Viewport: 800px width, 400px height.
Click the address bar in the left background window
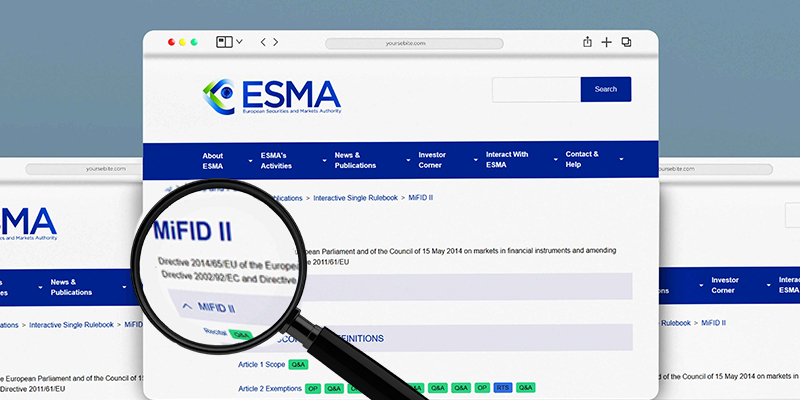84,169
